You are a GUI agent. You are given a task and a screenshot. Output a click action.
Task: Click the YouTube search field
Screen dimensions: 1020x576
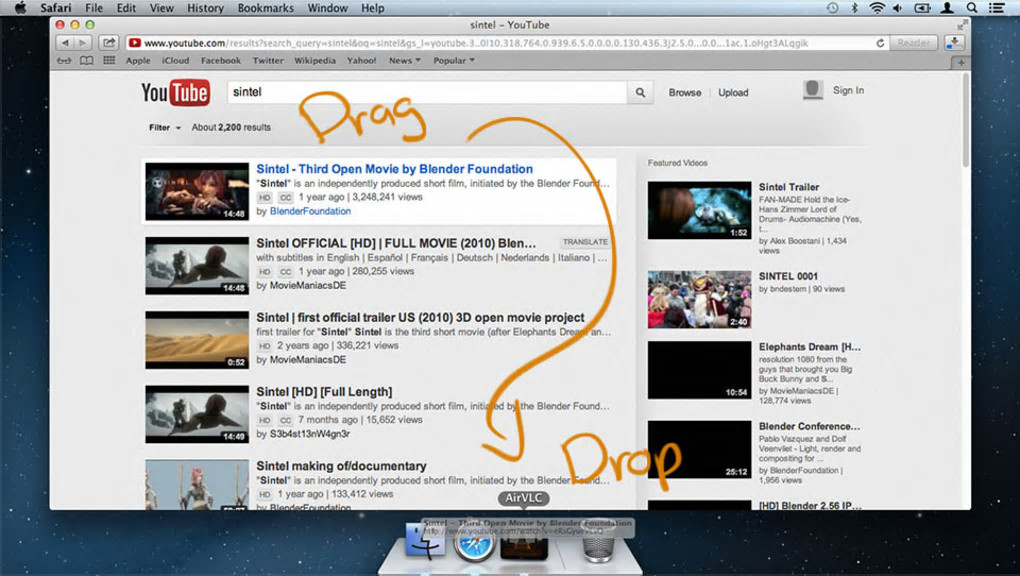click(427, 92)
